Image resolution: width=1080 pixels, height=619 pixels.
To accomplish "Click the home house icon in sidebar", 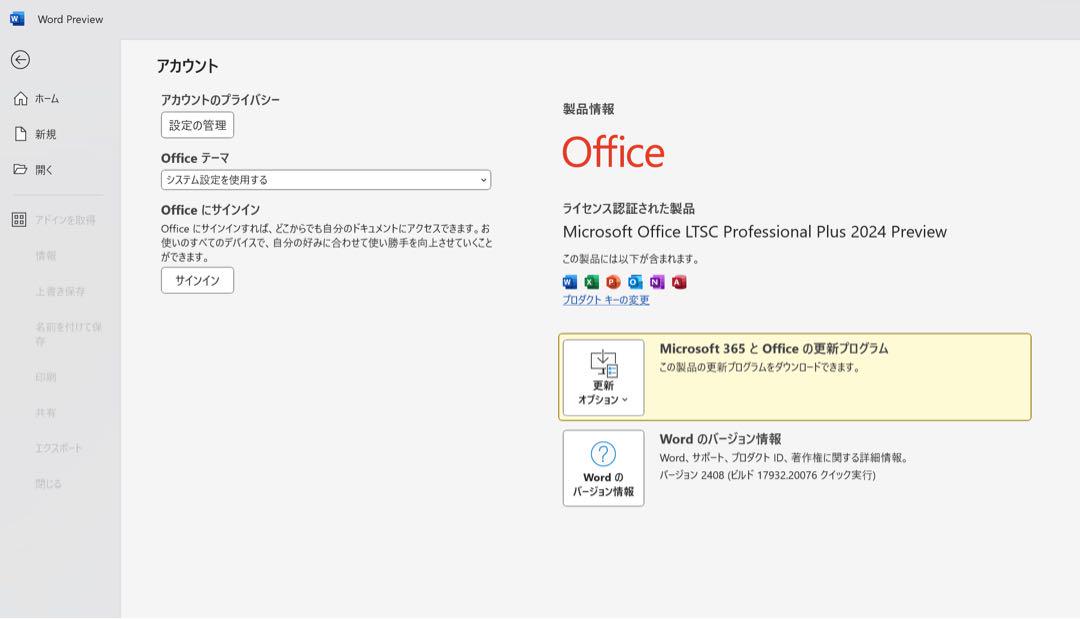I will (21, 98).
